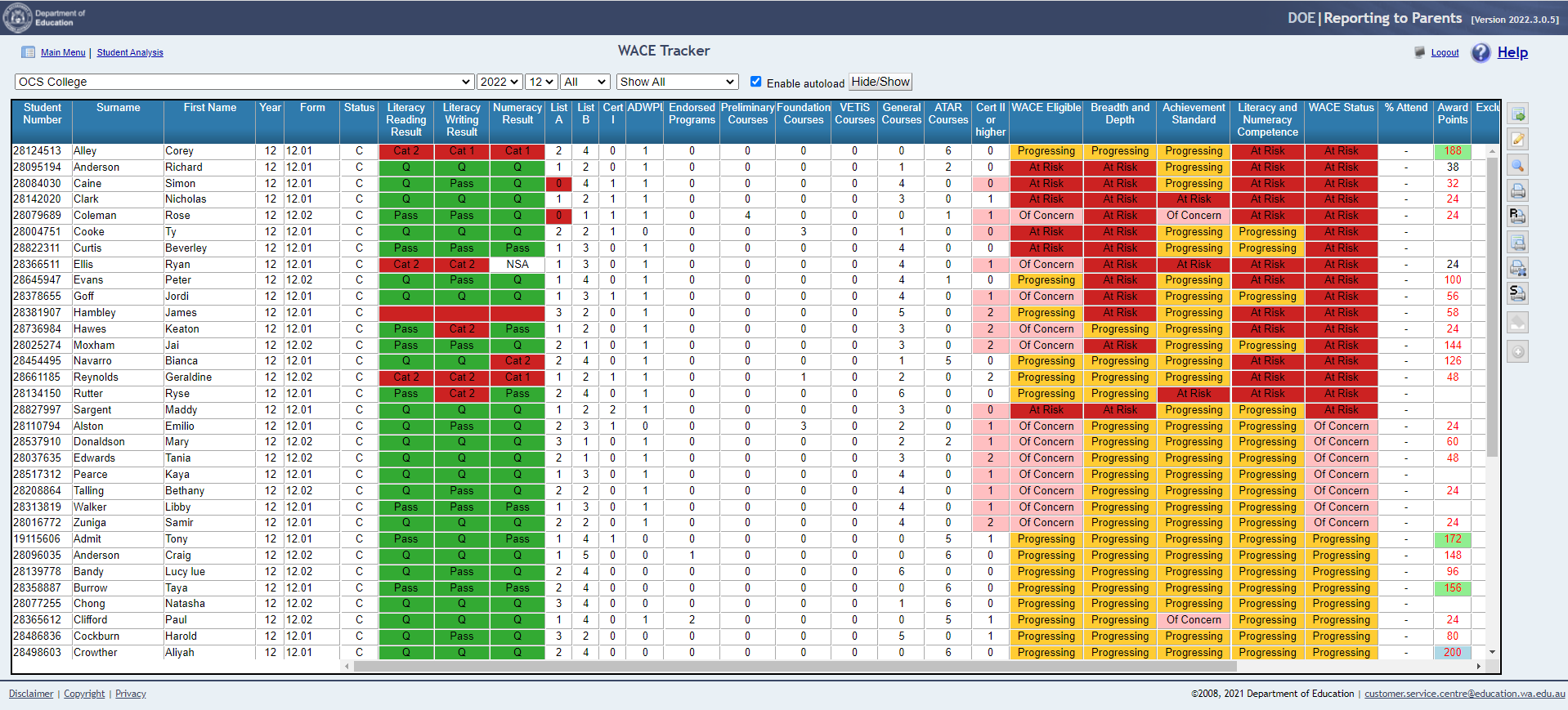Go to Main Menu
Image resolution: width=1568 pixels, height=710 pixels.
tap(63, 53)
